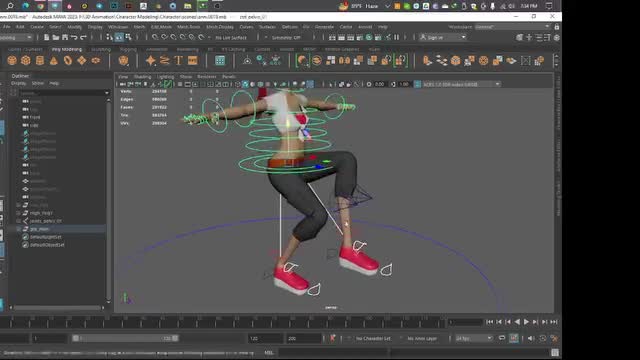Click No Anim Layer button
The image size is (640, 360).
click(422, 338)
